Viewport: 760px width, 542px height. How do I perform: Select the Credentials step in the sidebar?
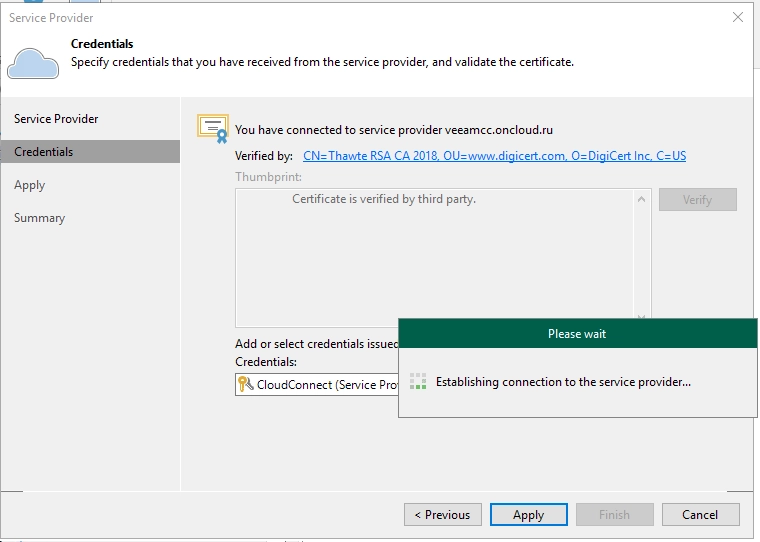(x=44, y=152)
